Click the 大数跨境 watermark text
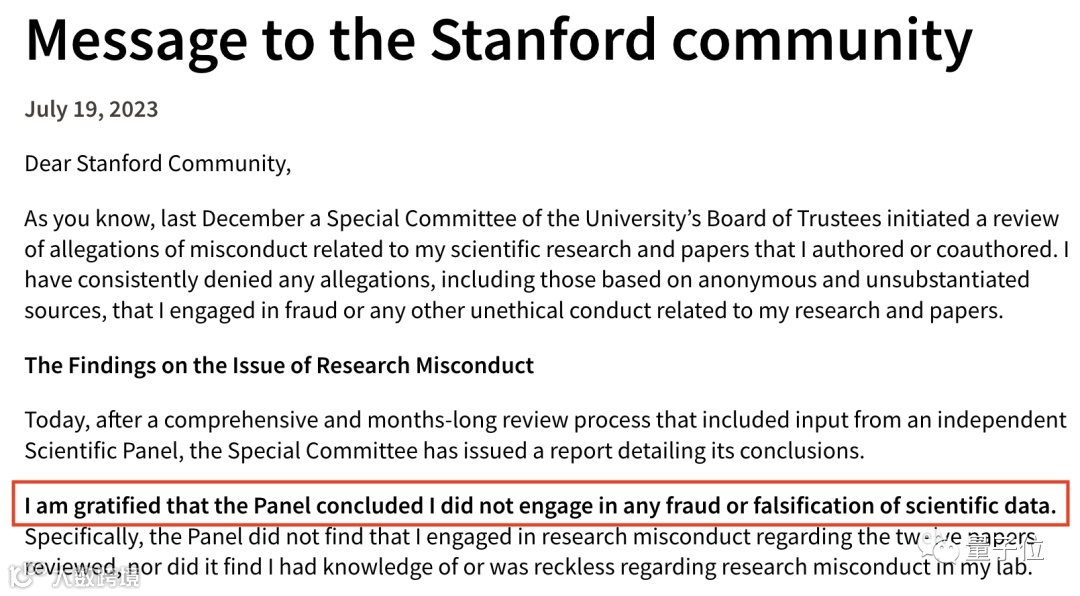 tap(96, 578)
